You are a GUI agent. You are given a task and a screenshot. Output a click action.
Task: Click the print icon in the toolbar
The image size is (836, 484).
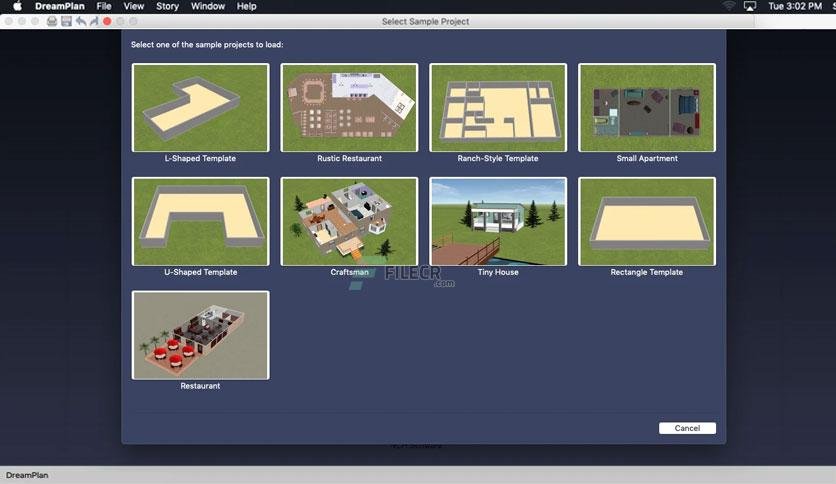[x=52, y=21]
